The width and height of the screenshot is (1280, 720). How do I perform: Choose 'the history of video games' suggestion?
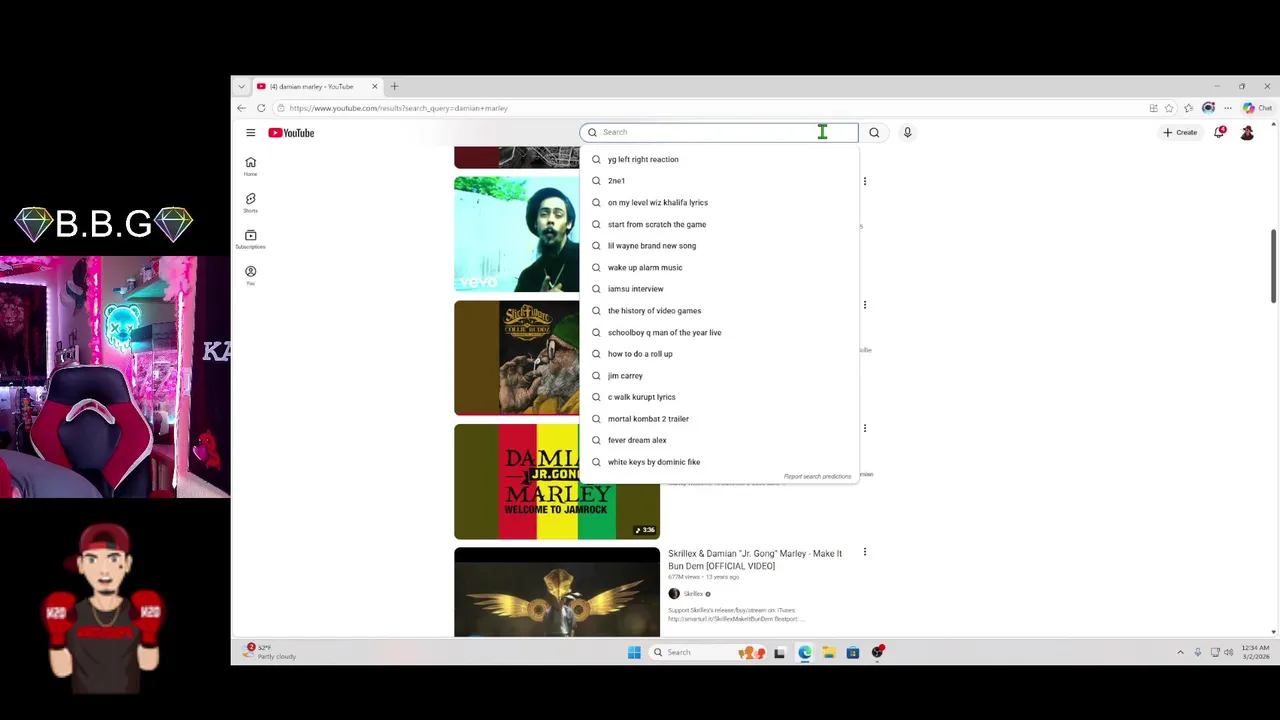pos(718,311)
